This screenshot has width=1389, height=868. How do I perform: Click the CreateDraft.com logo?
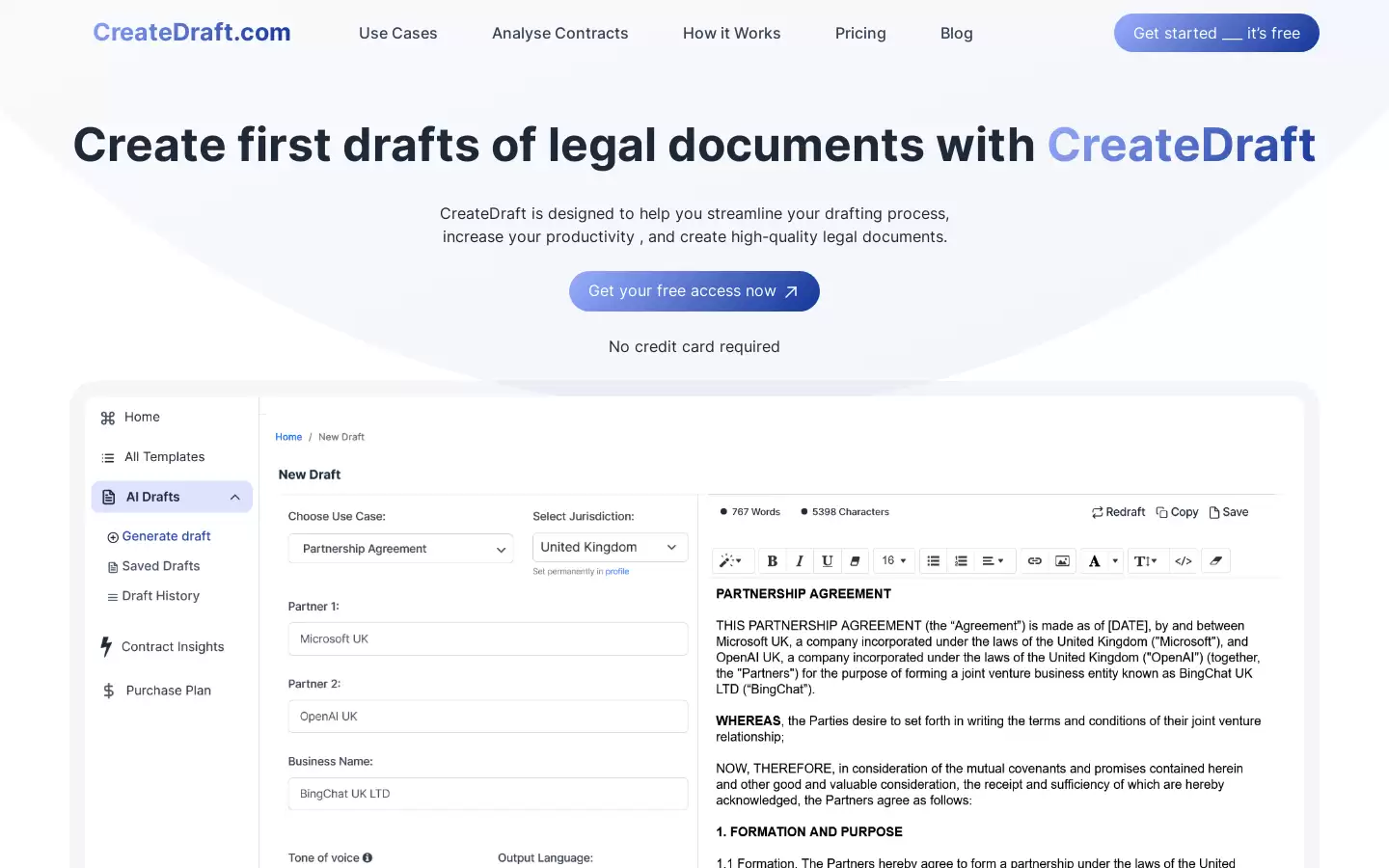[192, 32]
